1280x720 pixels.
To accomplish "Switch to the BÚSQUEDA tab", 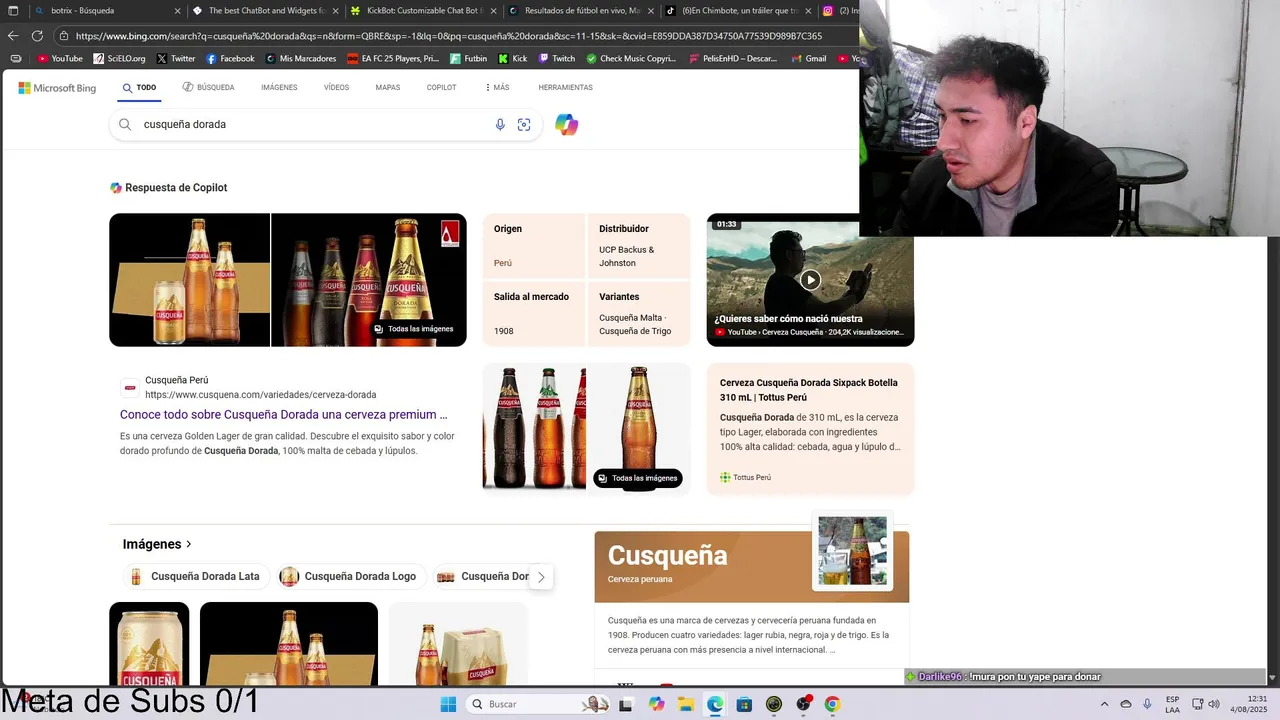I will [x=208, y=88].
